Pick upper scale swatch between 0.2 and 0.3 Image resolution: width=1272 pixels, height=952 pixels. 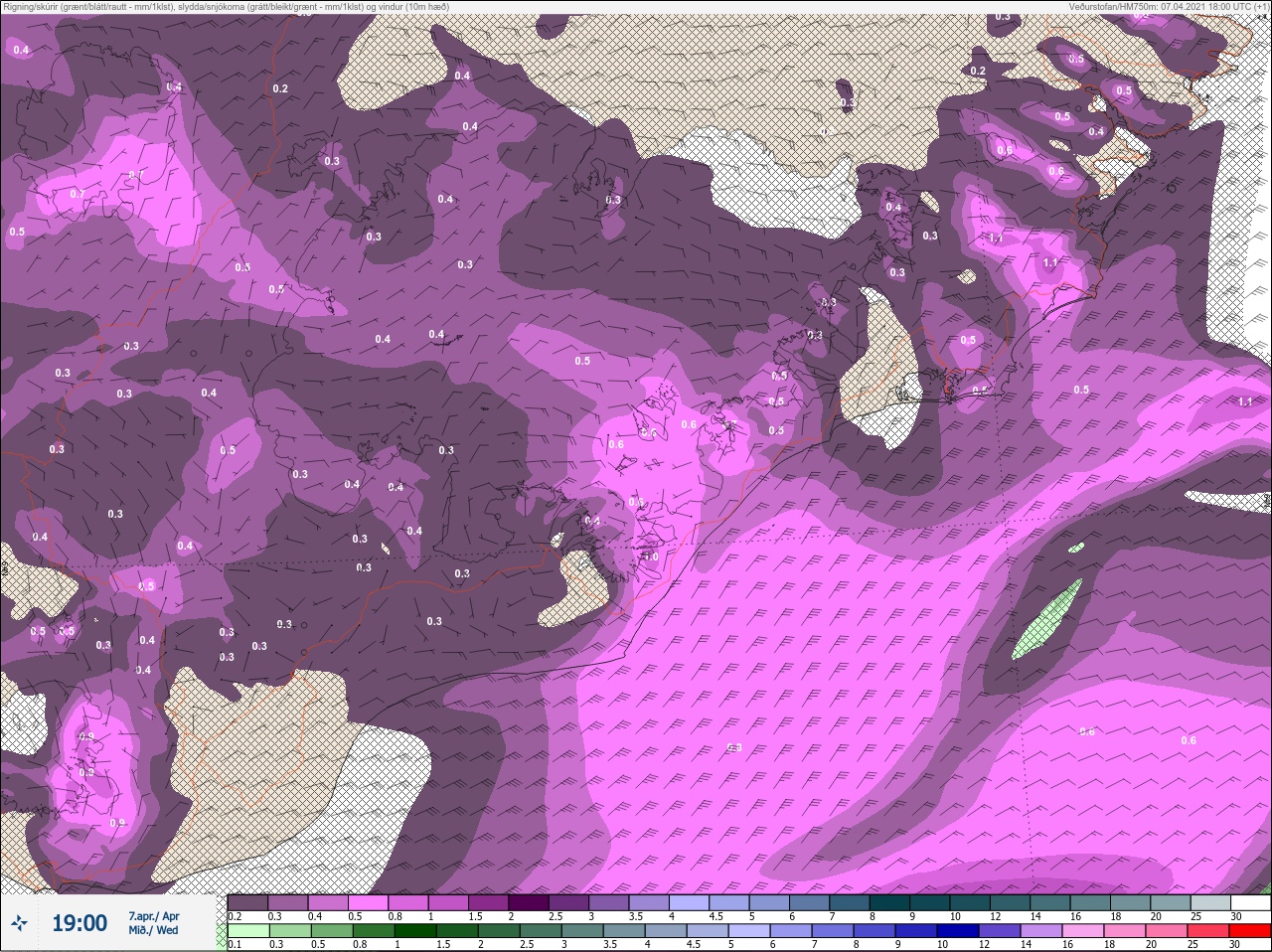247,902
